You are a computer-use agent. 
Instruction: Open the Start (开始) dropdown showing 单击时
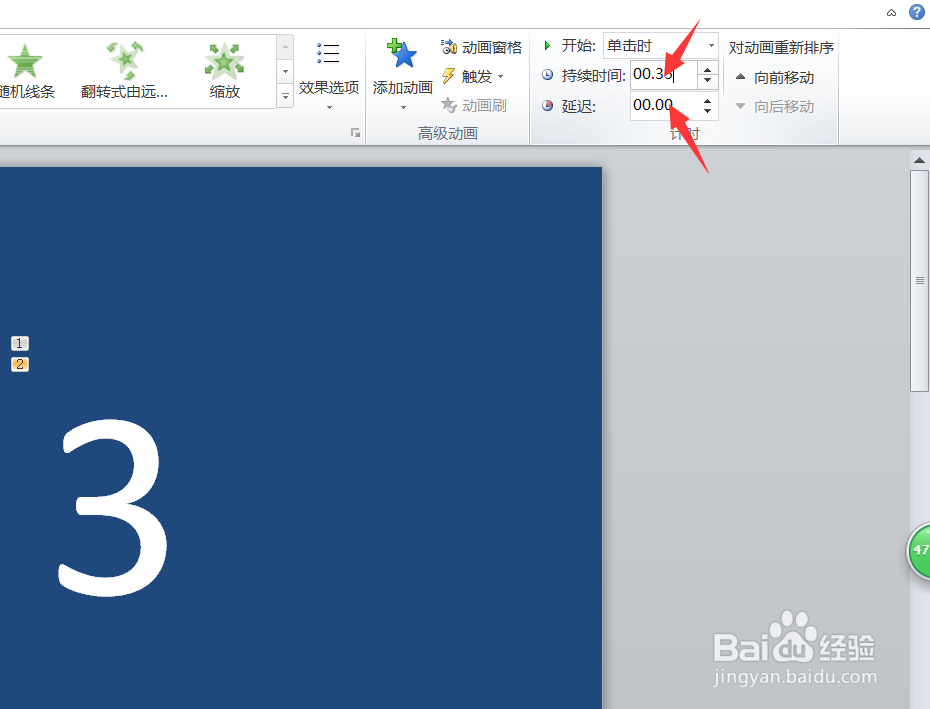click(x=661, y=46)
